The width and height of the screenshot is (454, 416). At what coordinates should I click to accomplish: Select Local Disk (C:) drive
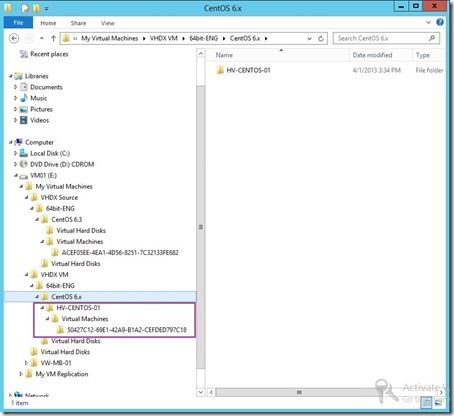tap(50, 153)
